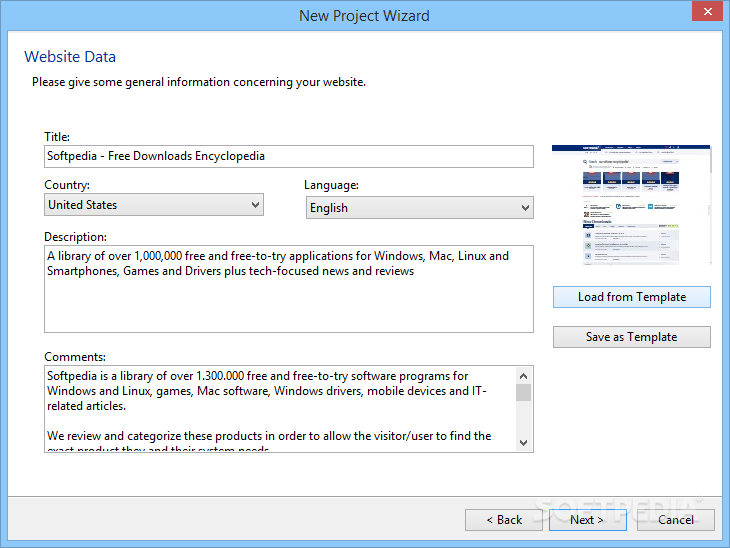Image resolution: width=730 pixels, height=548 pixels.
Task: Click the website preview thumbnail
Action: click(x=631, y=205)
